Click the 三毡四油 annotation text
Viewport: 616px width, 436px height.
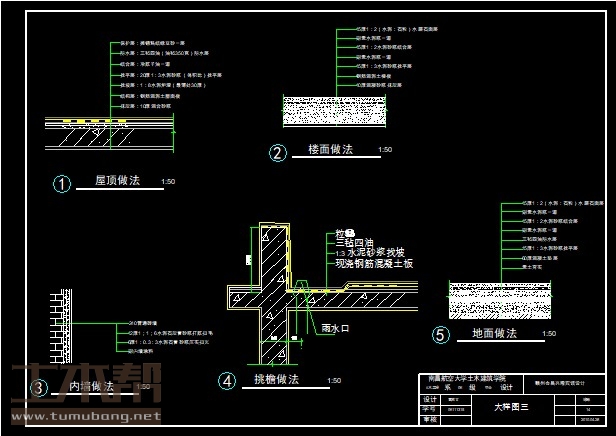[x=352, y=242]
